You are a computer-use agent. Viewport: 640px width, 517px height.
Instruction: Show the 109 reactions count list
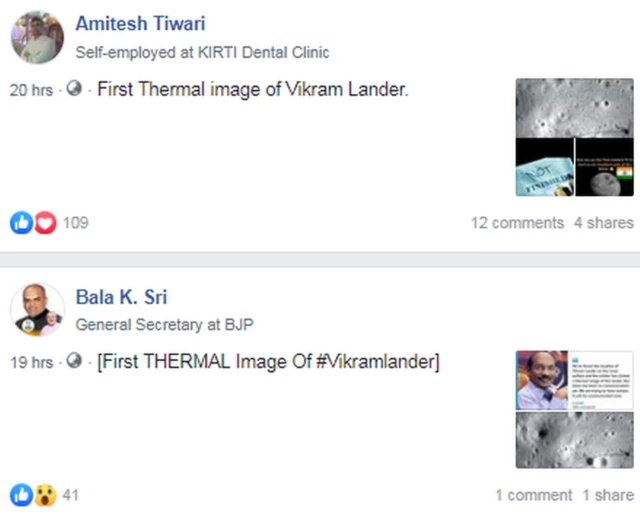tap(76, 223)
